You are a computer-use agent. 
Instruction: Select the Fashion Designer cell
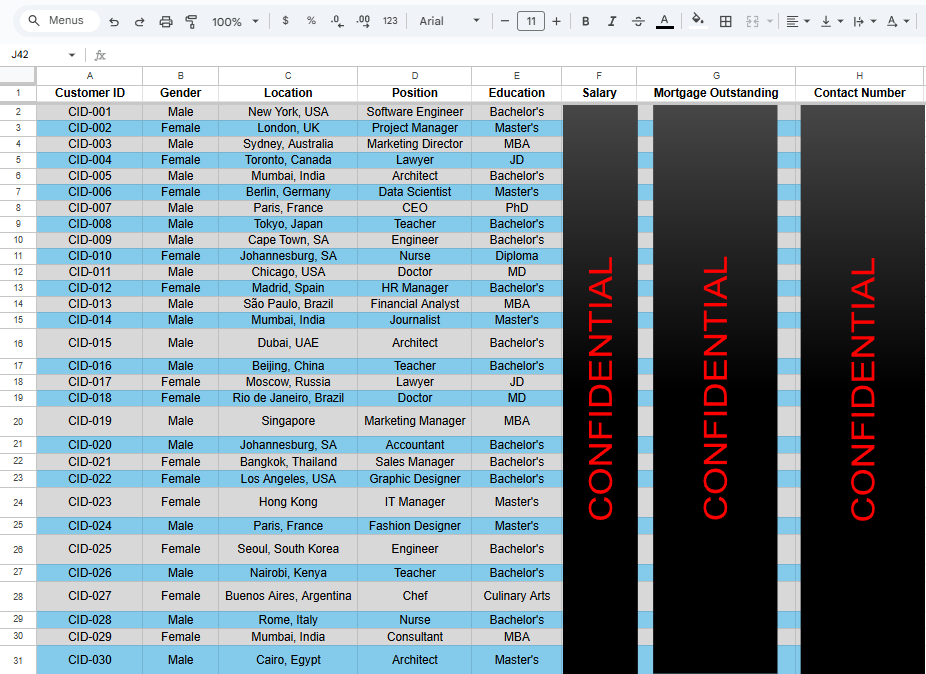click(415, 526)
